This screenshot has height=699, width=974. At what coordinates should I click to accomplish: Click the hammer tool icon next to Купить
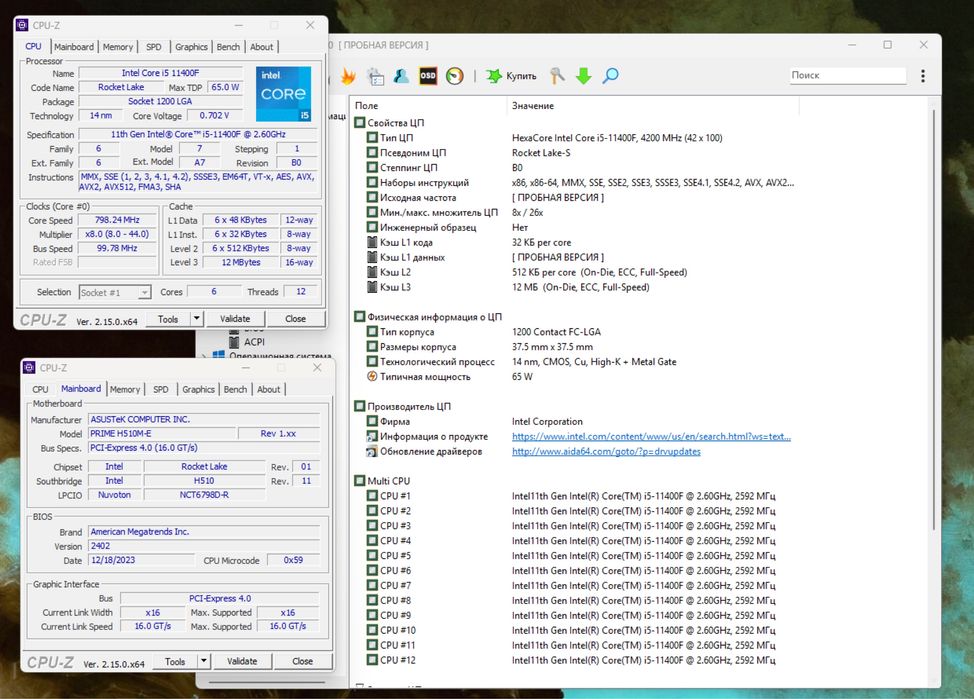558,76
